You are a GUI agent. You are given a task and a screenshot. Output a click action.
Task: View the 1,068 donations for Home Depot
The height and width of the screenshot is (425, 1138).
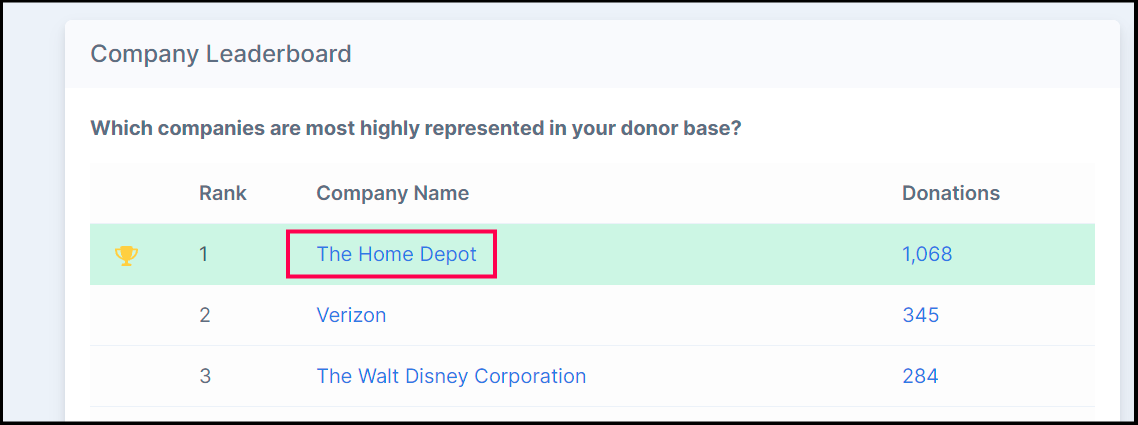pos(927,254)
